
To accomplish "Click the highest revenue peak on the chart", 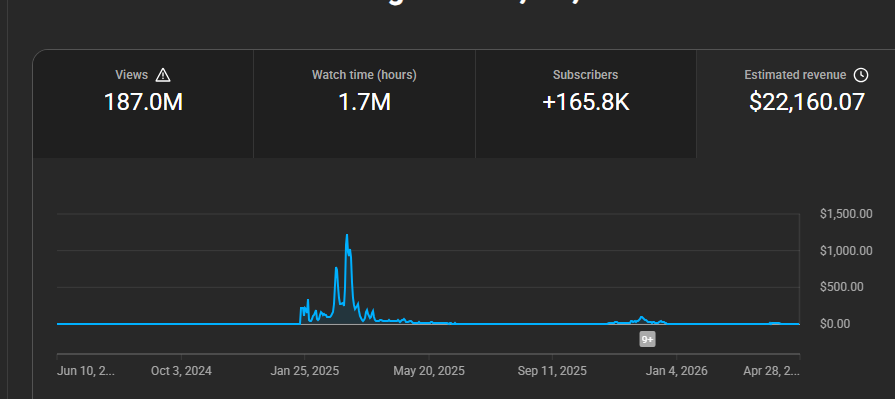I will (x=346, y=235).
